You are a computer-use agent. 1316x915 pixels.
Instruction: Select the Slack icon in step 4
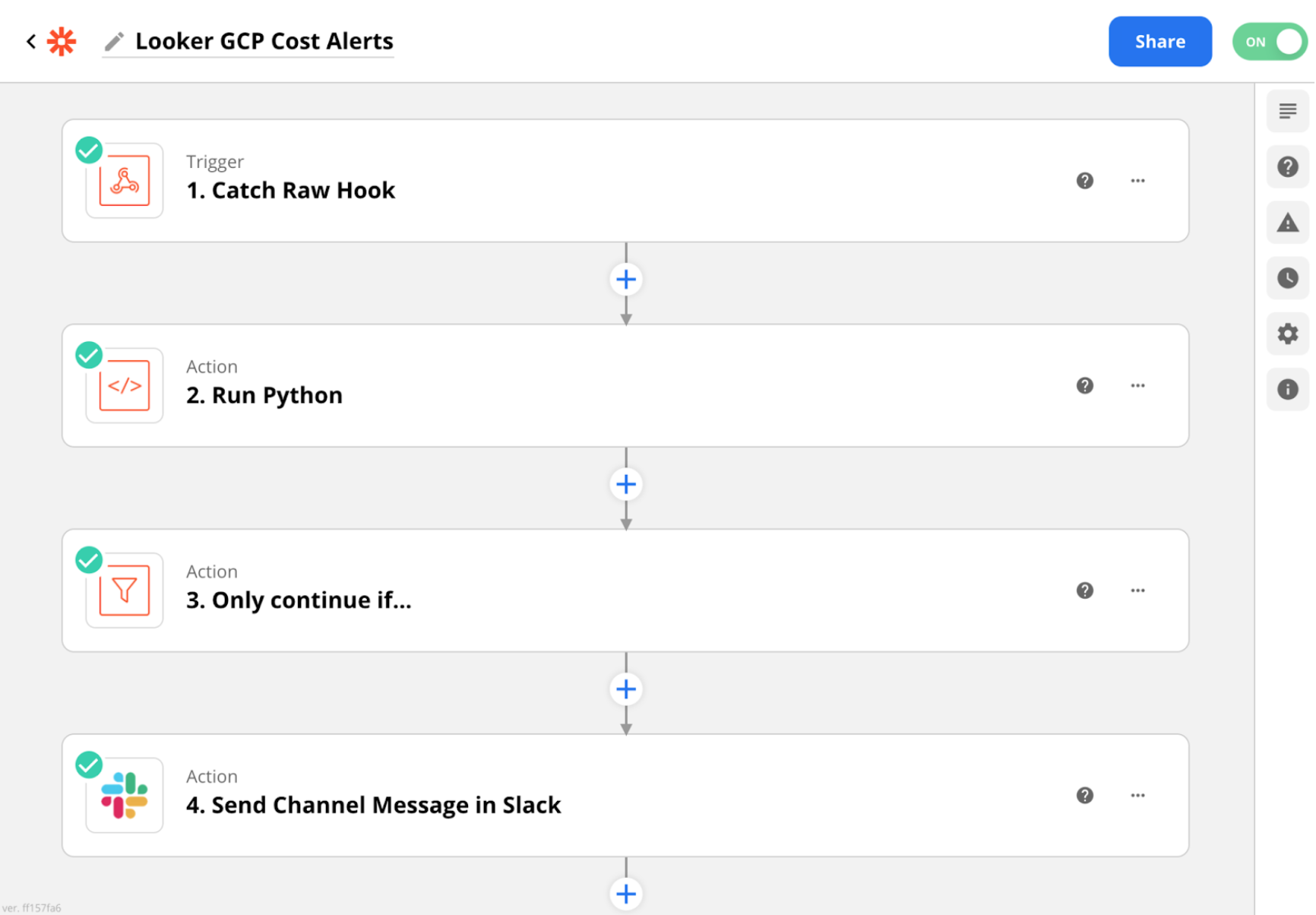pyautogui.click(x=124, y=795)
